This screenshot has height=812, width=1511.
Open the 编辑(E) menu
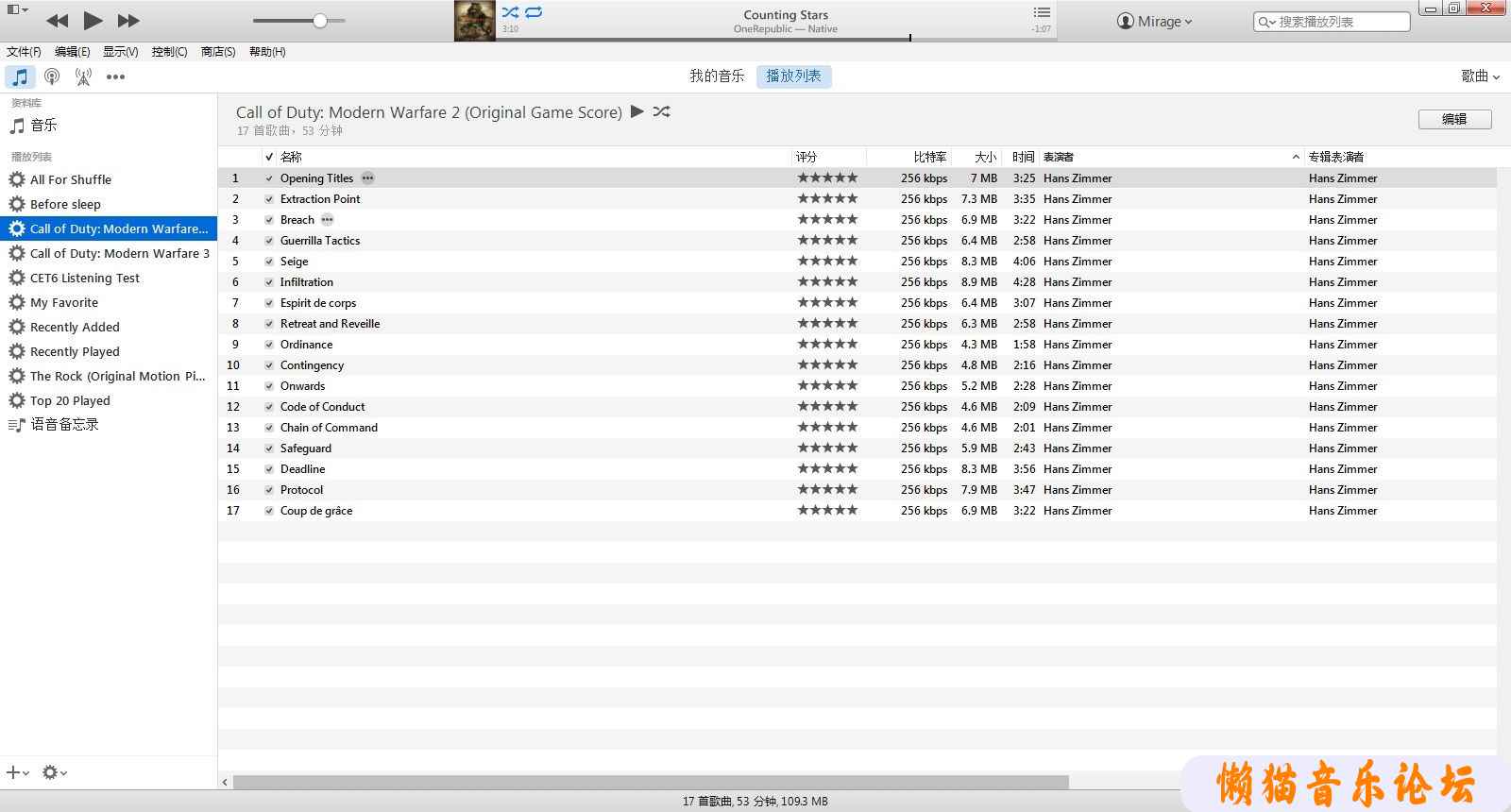coord(73,52)
